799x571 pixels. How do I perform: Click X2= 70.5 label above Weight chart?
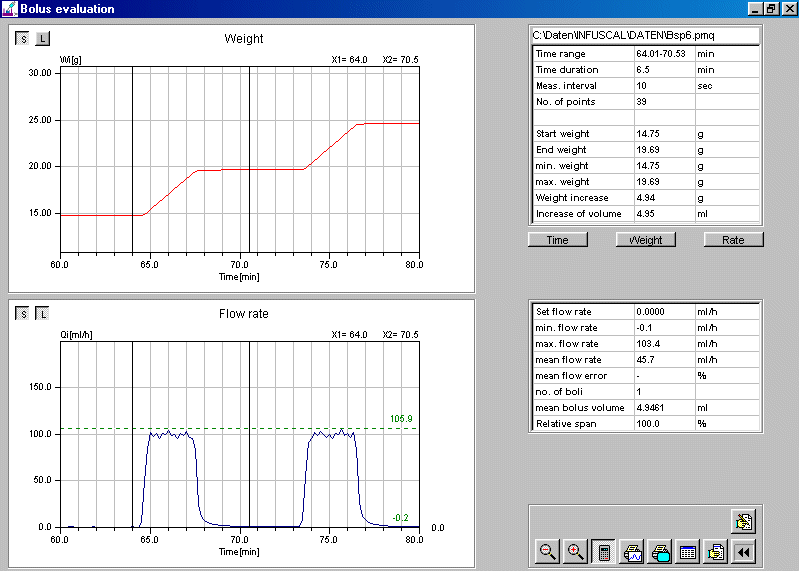point(401,60)
